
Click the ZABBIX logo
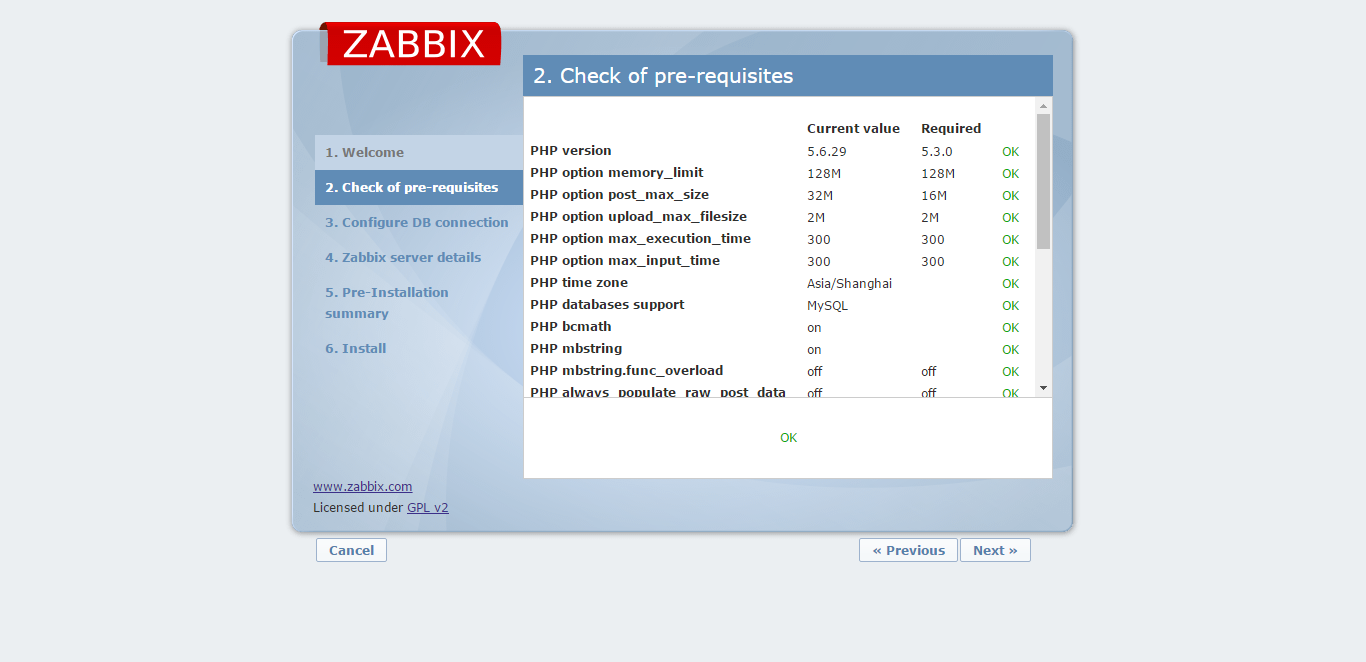pos(411,44)
